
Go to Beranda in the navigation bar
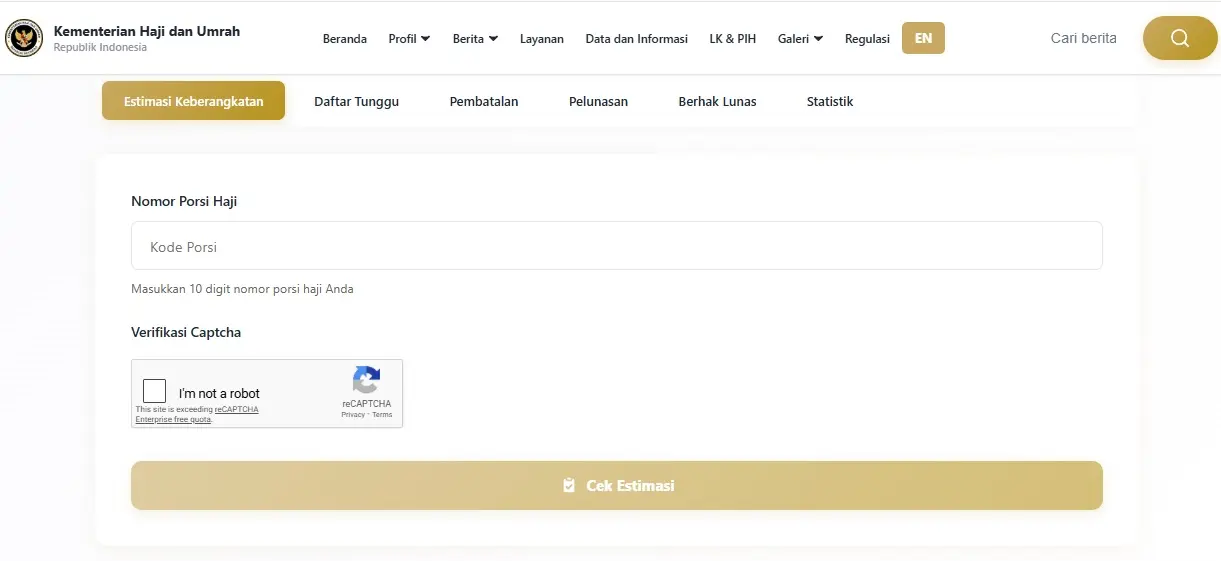(x=345, y=39)
